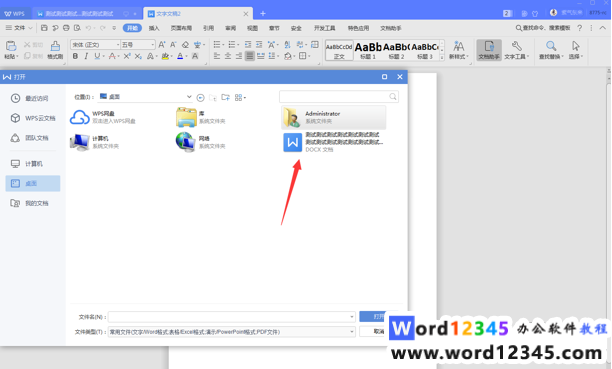
Task: Click the Italic formatting icon
Action: click(x=86, y=56)
